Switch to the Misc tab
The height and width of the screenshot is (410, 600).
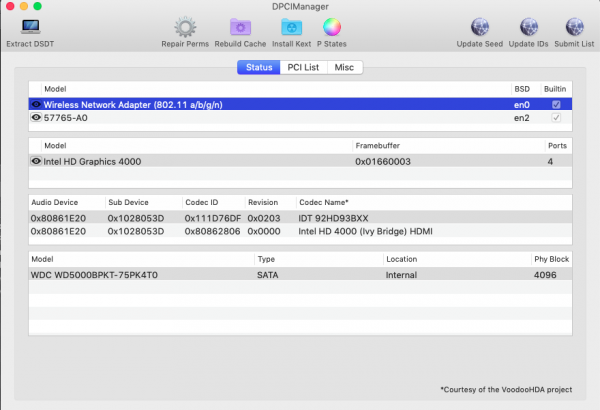click(x=344, y=67)
